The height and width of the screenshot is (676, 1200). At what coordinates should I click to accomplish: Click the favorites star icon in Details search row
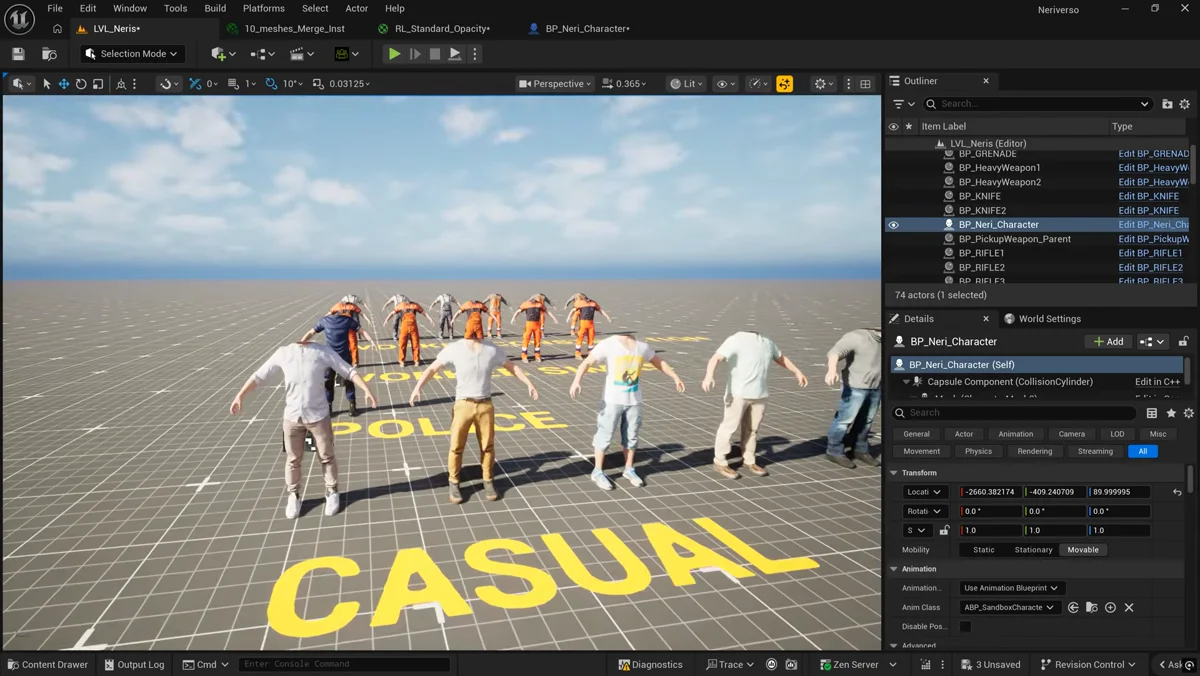[x=1171, y=413]
